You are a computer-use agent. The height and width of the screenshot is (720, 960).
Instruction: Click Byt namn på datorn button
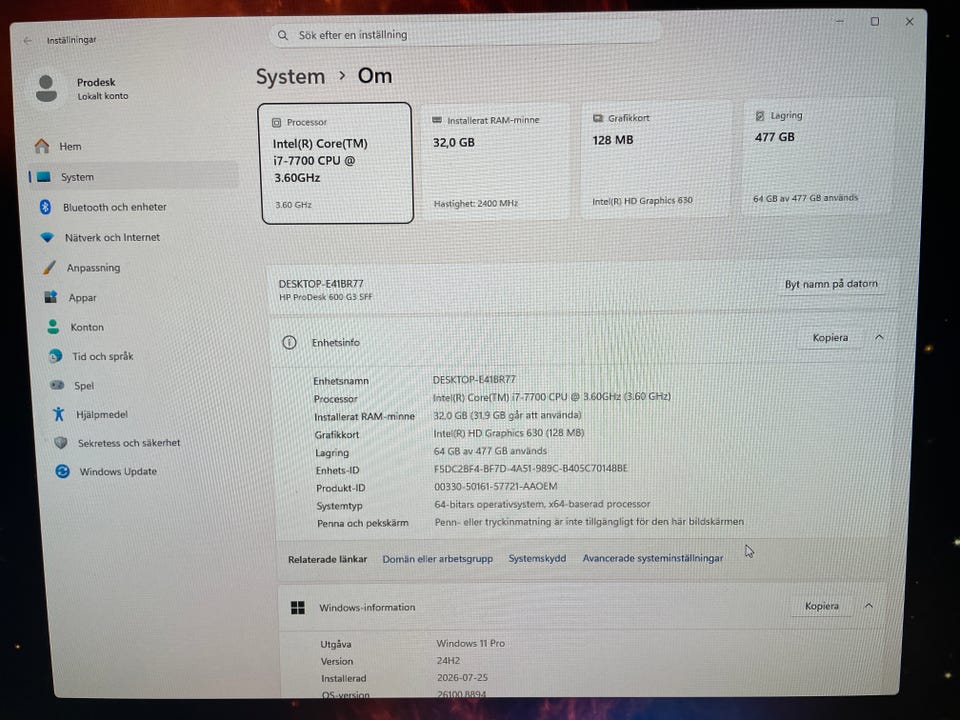pos(831,284)
